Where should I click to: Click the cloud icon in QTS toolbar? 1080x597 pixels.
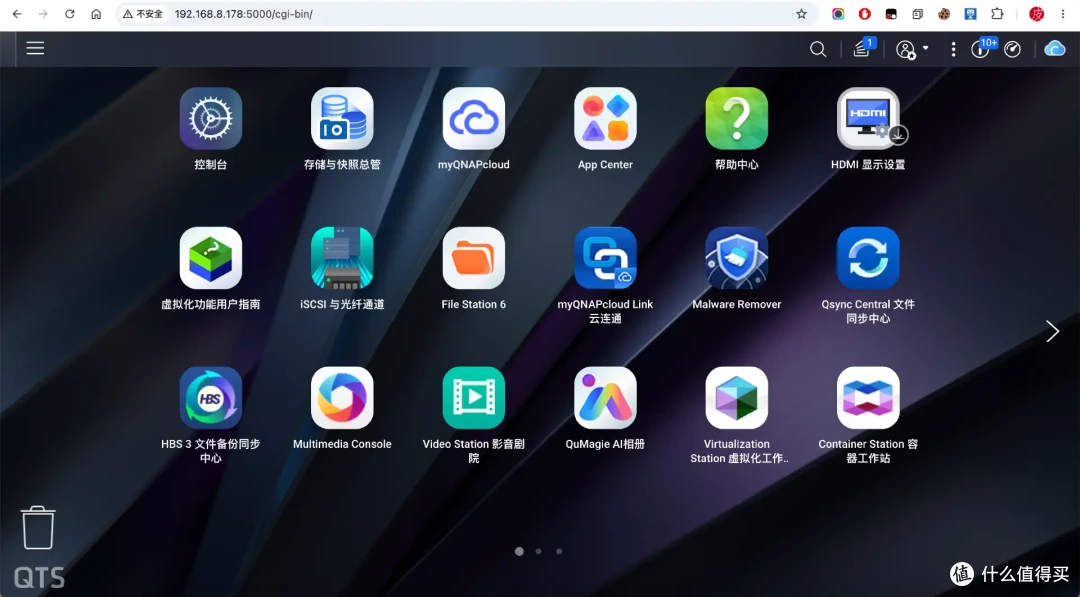tap(1055, 49)
